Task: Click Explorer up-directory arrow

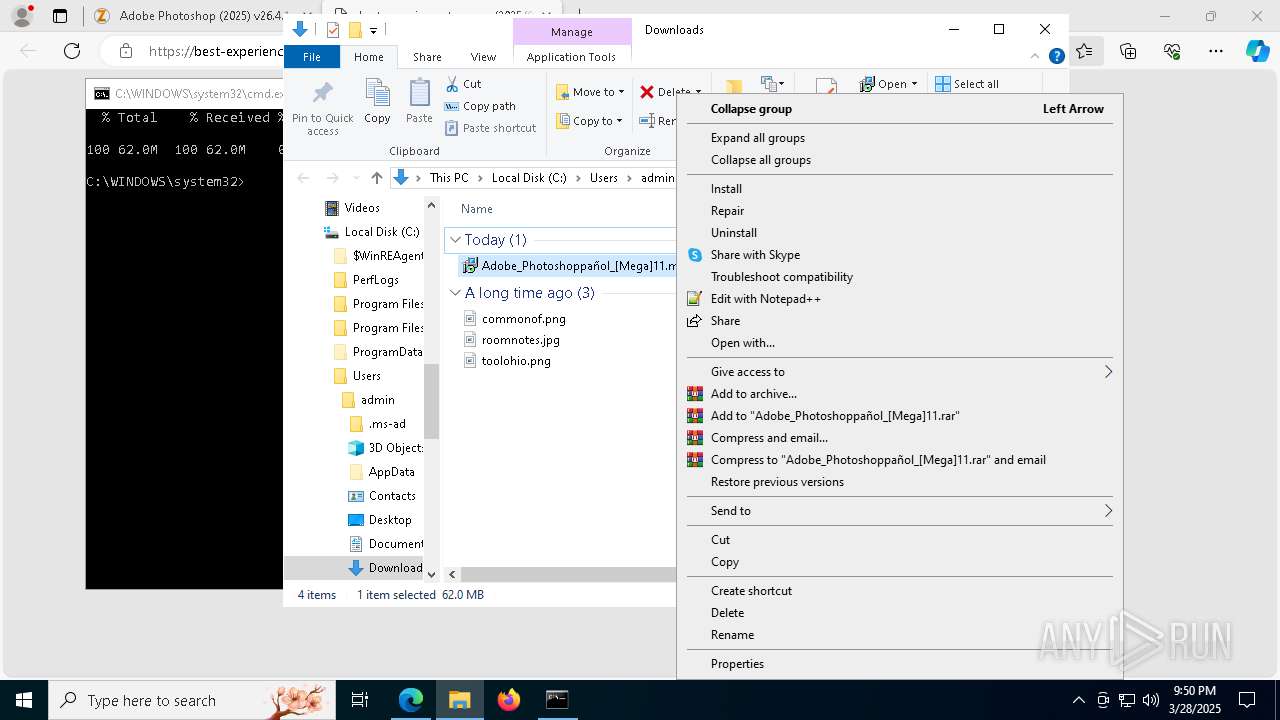Action: [x=377, y=178]
